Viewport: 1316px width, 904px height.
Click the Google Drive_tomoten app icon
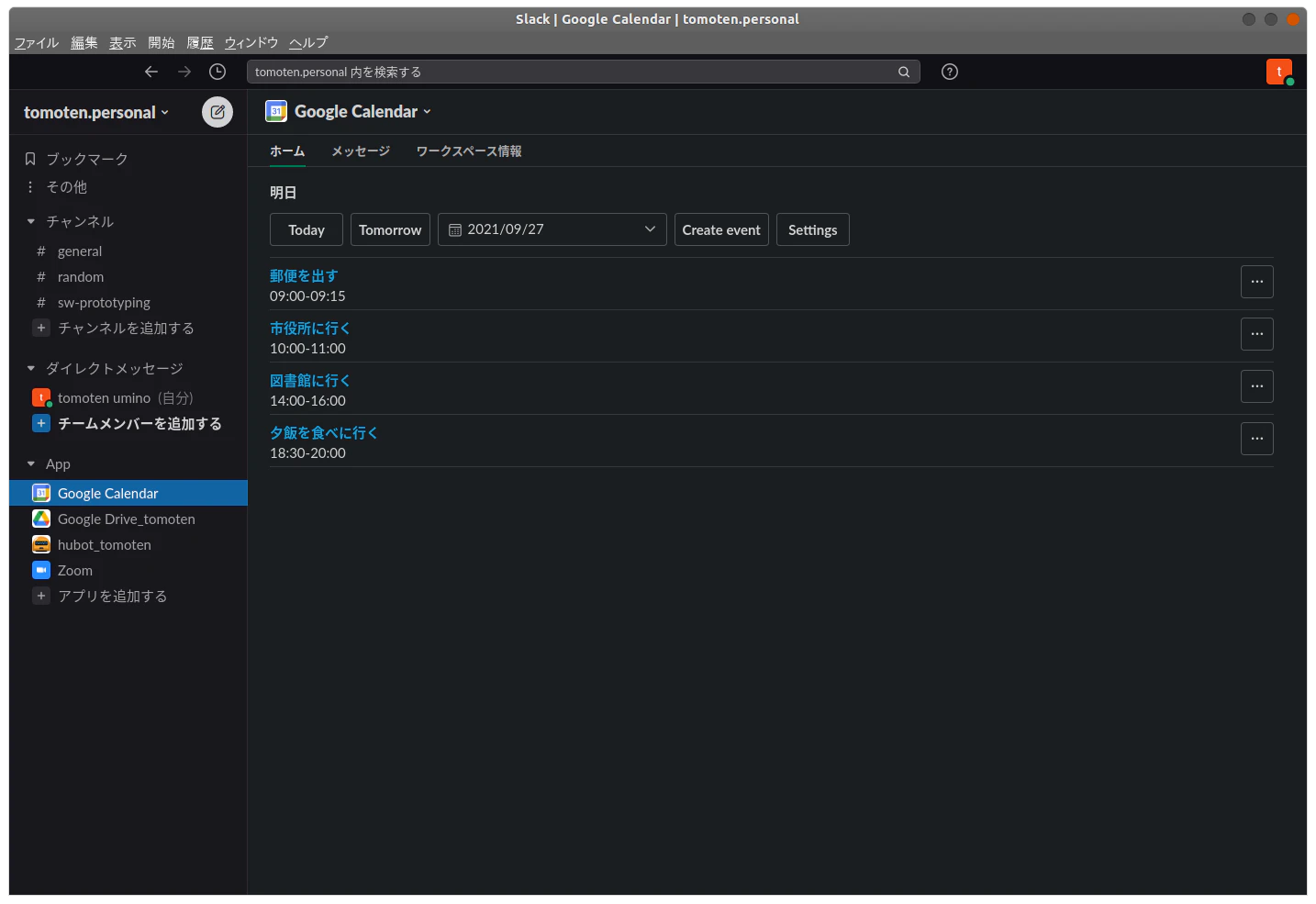41,519
